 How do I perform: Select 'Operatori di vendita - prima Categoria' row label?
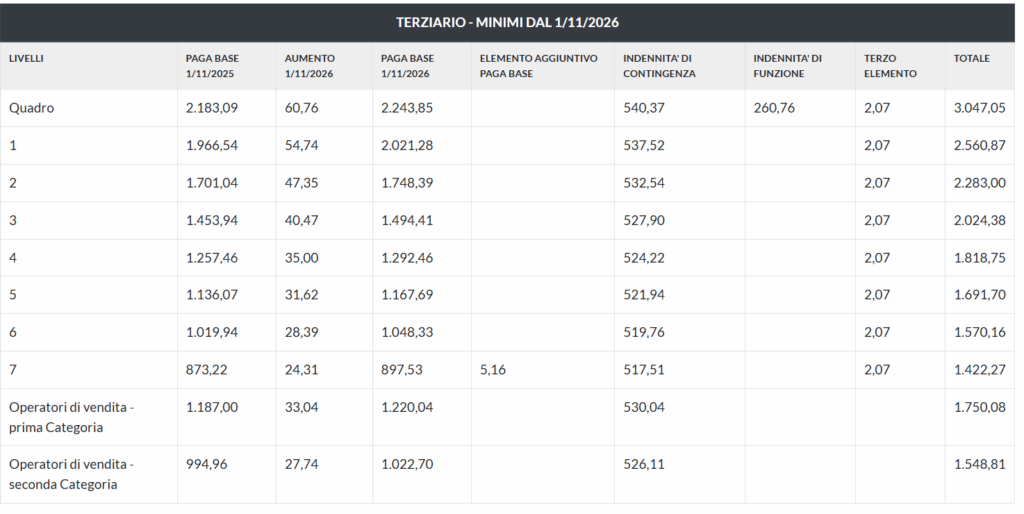(71, 417)
